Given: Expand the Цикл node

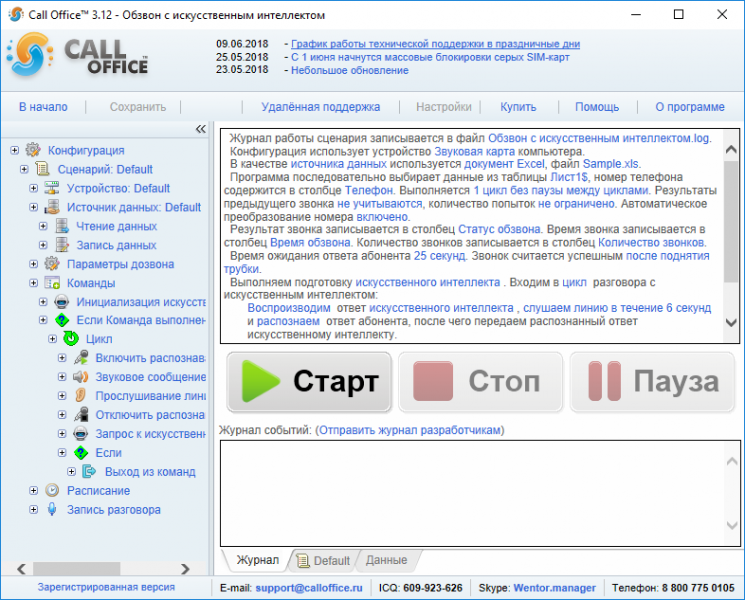Looking at the screenshot, I should 53,339.
